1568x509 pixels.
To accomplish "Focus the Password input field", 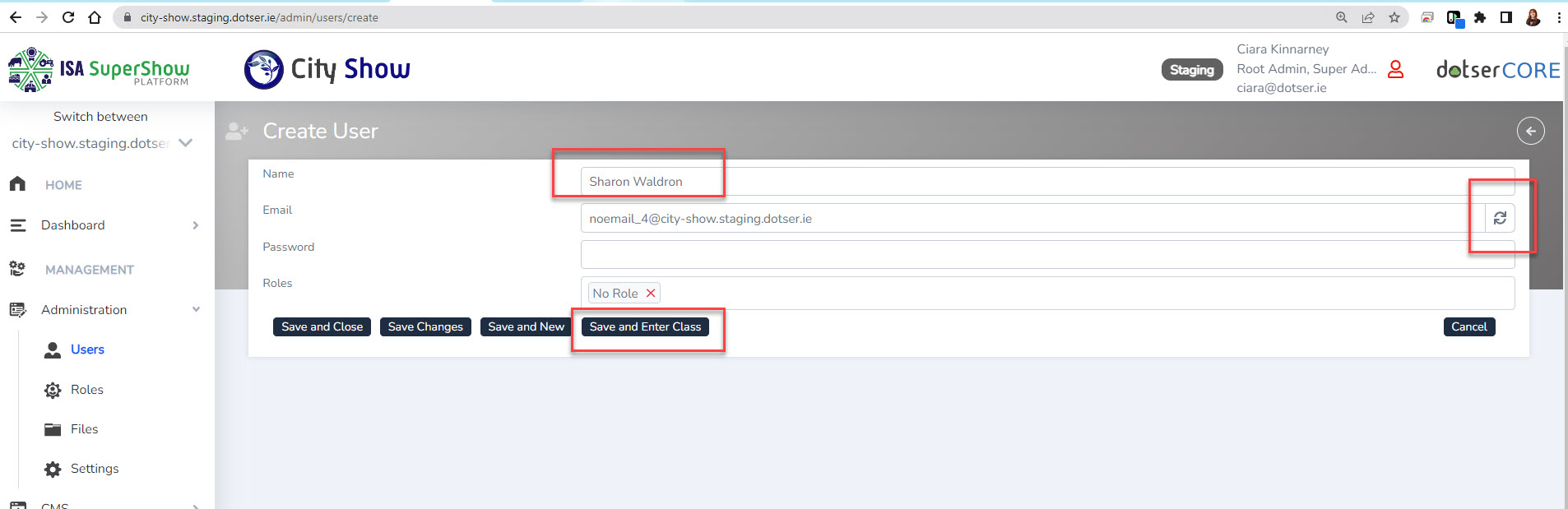I will 1046,255.
